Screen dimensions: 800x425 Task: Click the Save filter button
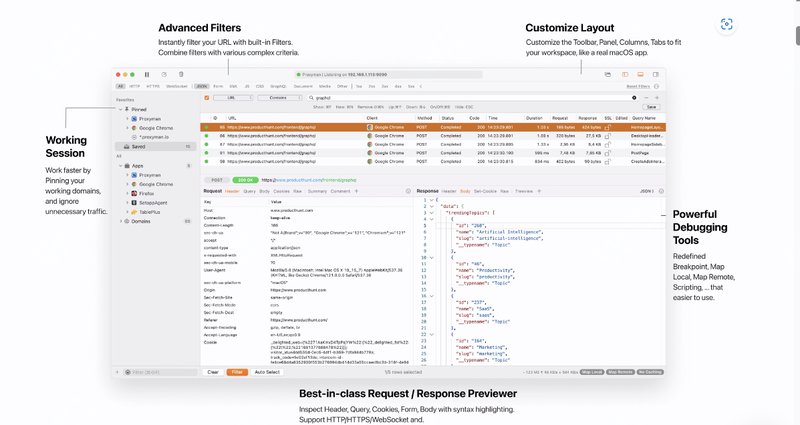point(652,106)
